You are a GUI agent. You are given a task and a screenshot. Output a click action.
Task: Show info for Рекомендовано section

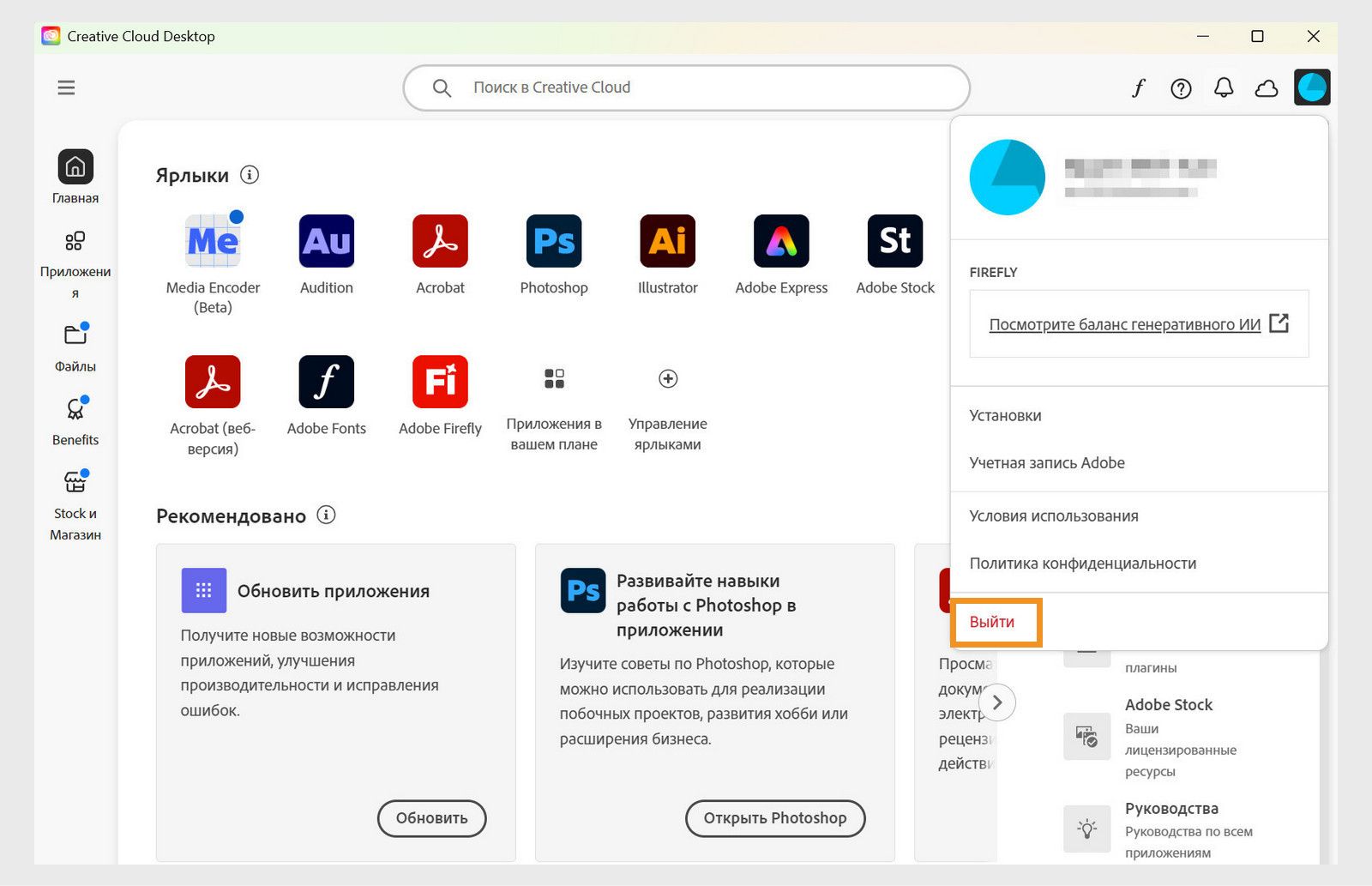(x=326, y=515)
